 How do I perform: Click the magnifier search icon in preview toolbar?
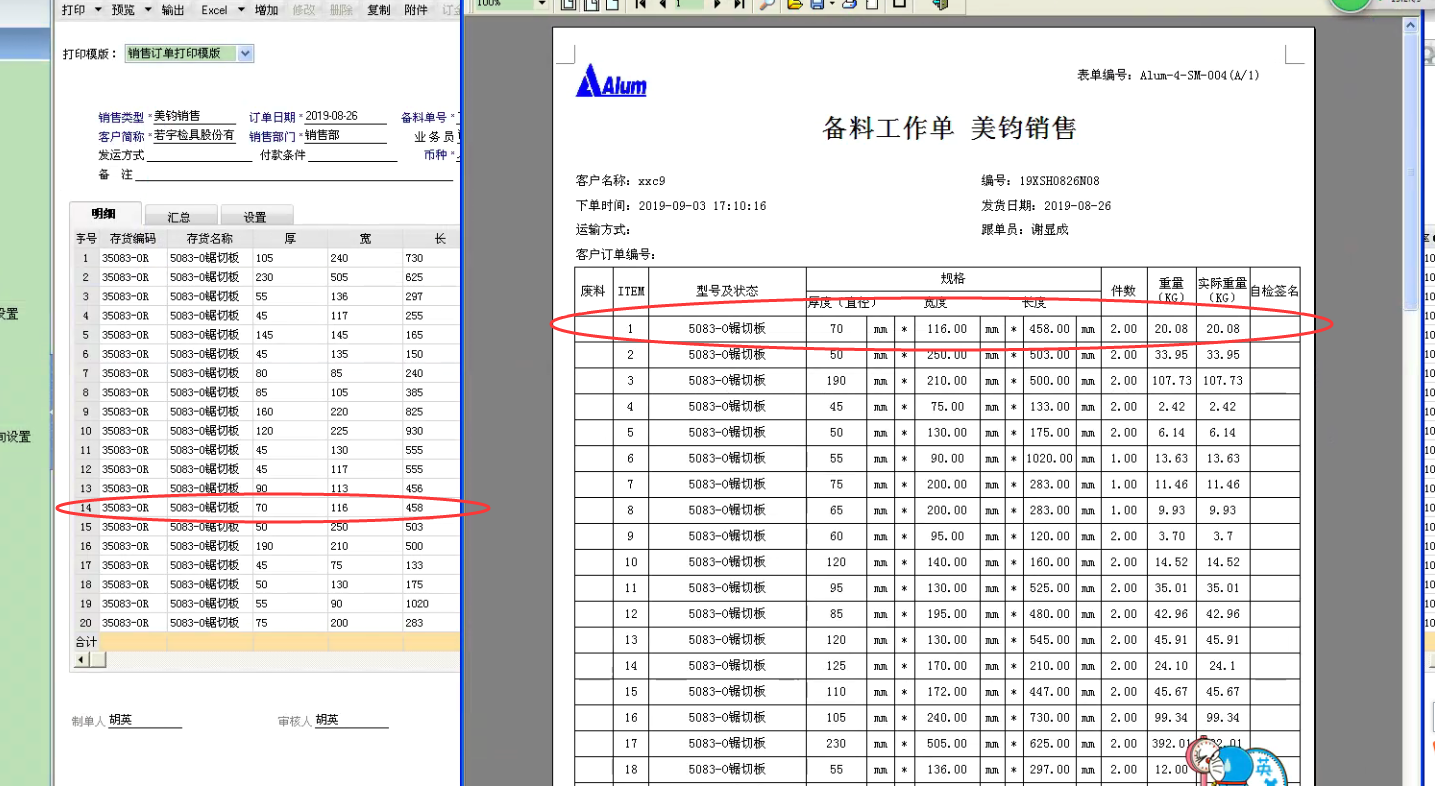pyautogui.click(x=767, y=5)
